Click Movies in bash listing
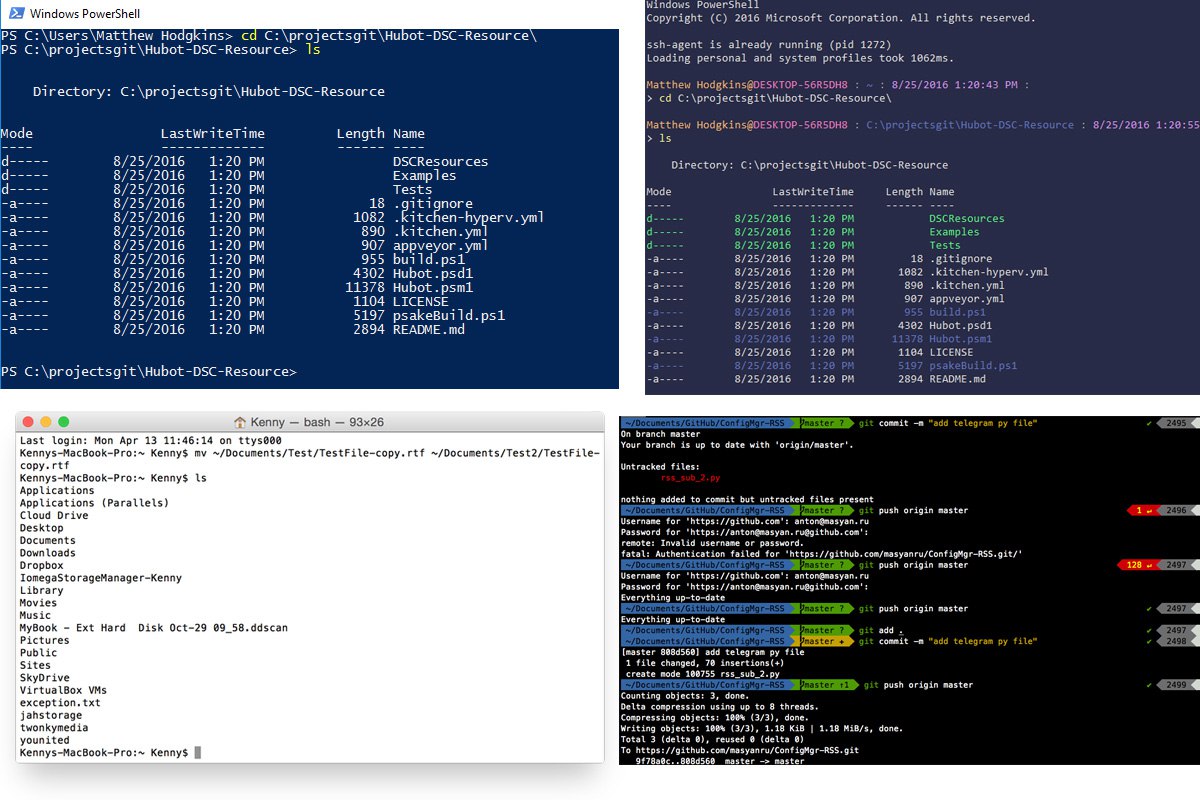This screenshot has height=800, width=1200. pyautogui.click(x=38, y=603)
